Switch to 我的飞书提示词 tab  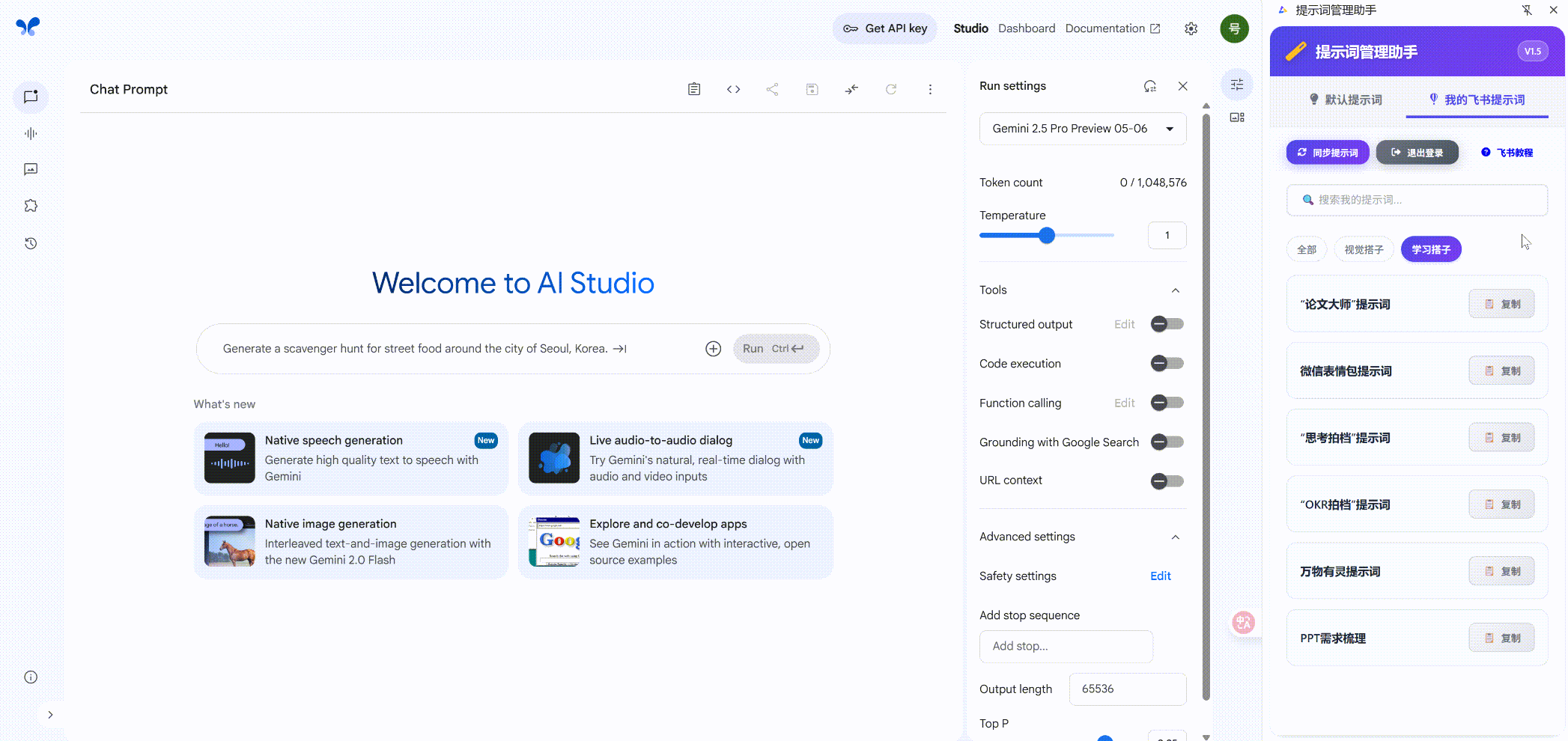[x=1477, y=100]
